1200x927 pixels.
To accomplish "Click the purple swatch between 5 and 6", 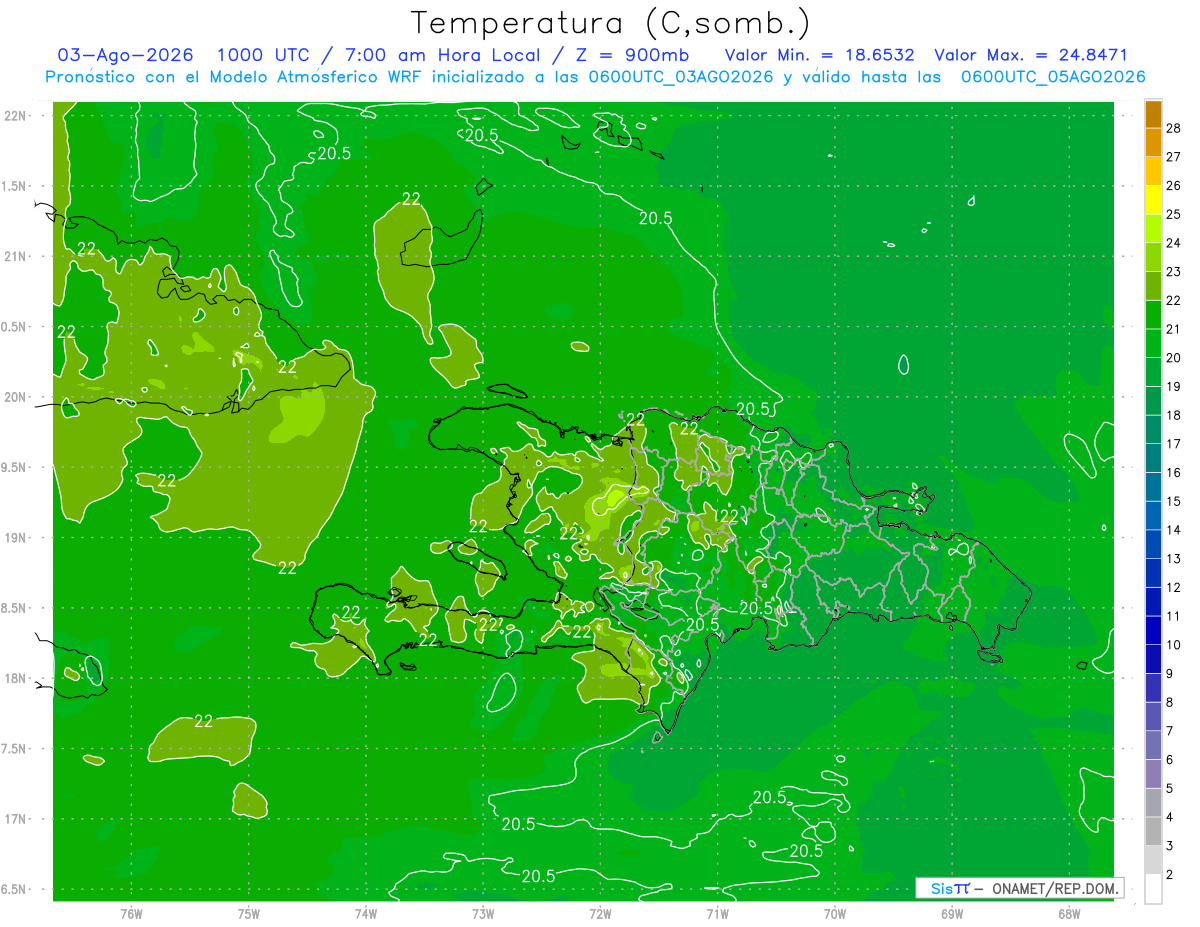I will pos(1153,773).
